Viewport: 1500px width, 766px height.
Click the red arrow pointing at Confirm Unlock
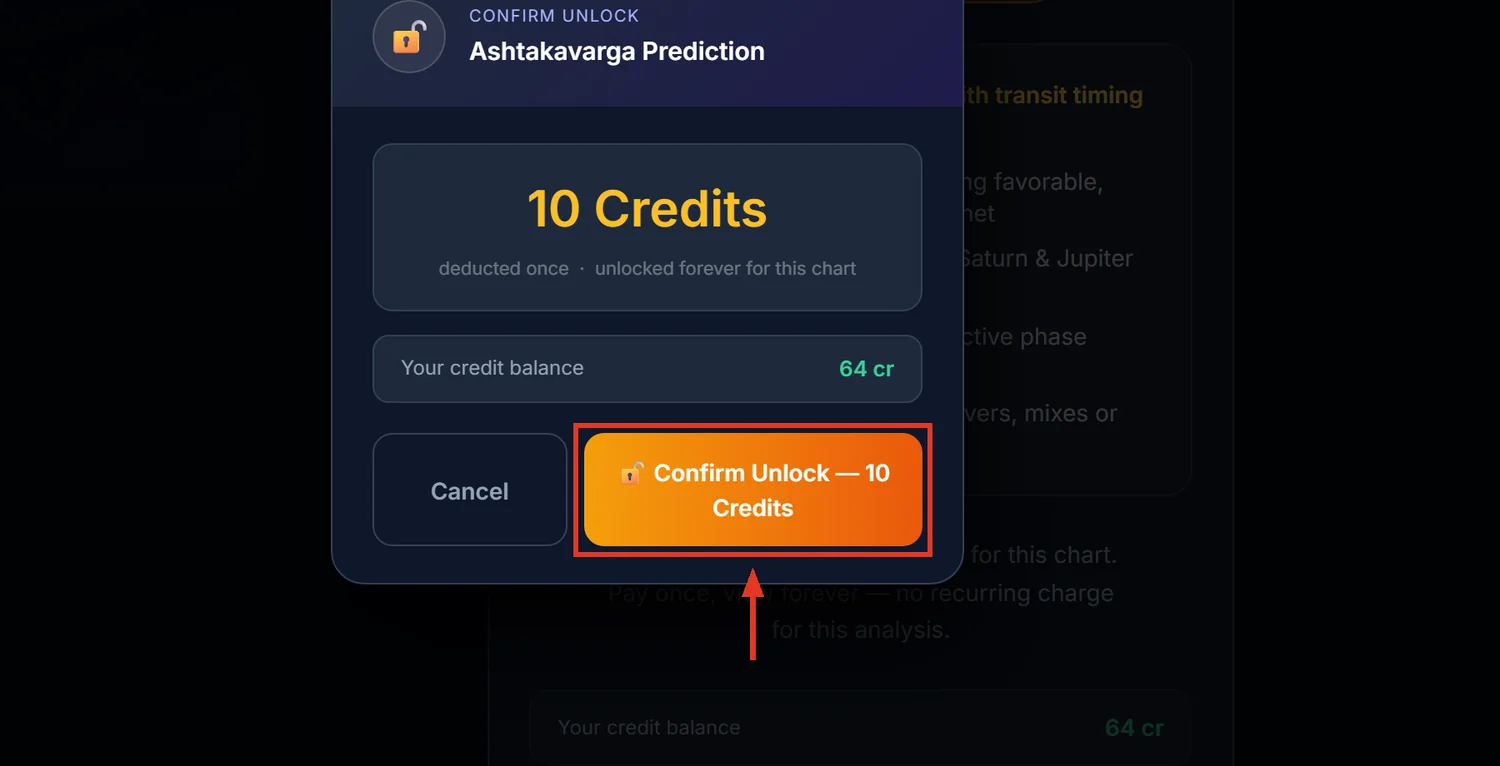click(x=753, y=614)
